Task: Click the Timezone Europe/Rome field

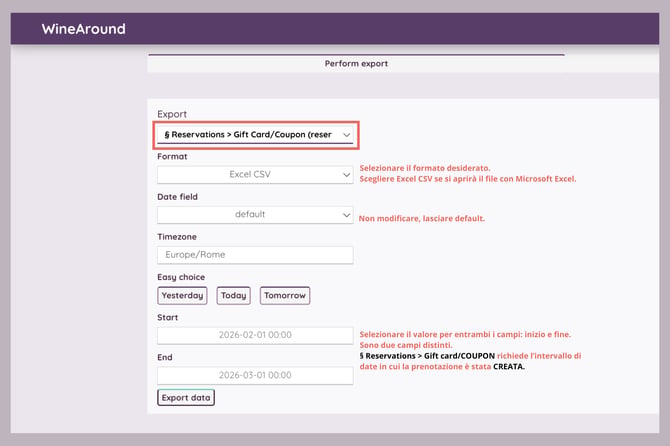Action: 255,255
